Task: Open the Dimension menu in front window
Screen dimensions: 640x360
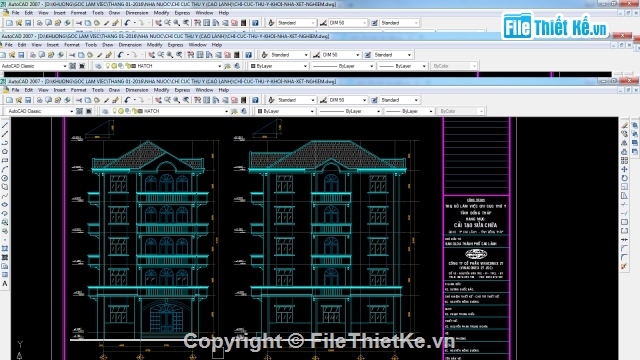Action: [x=137, y=90]
